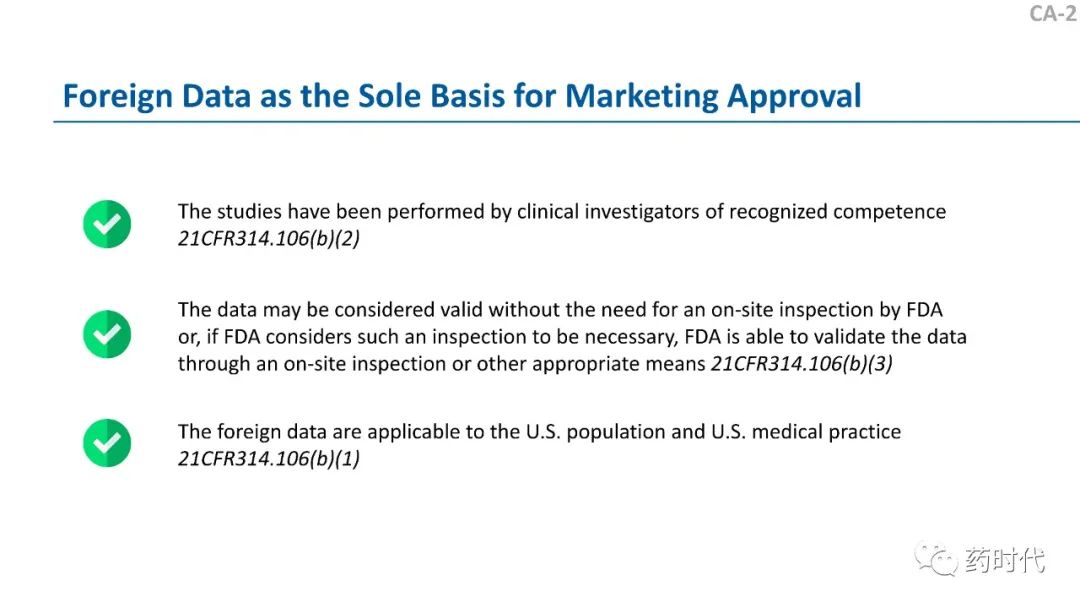Click the words Marketing Approval in title

(x=713, y=96)
